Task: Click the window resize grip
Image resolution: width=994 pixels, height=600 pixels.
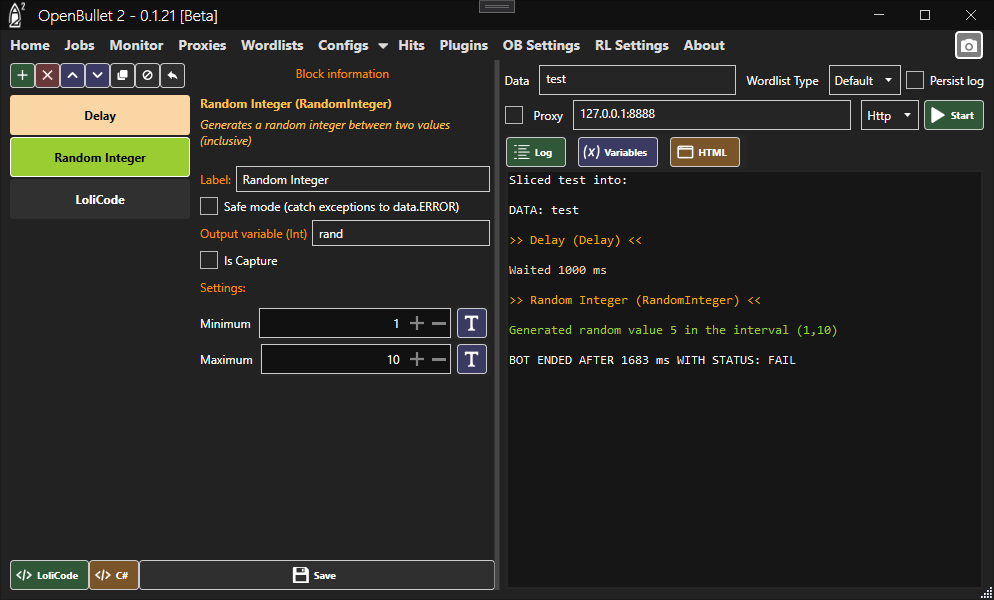Action: coord(986,593)
